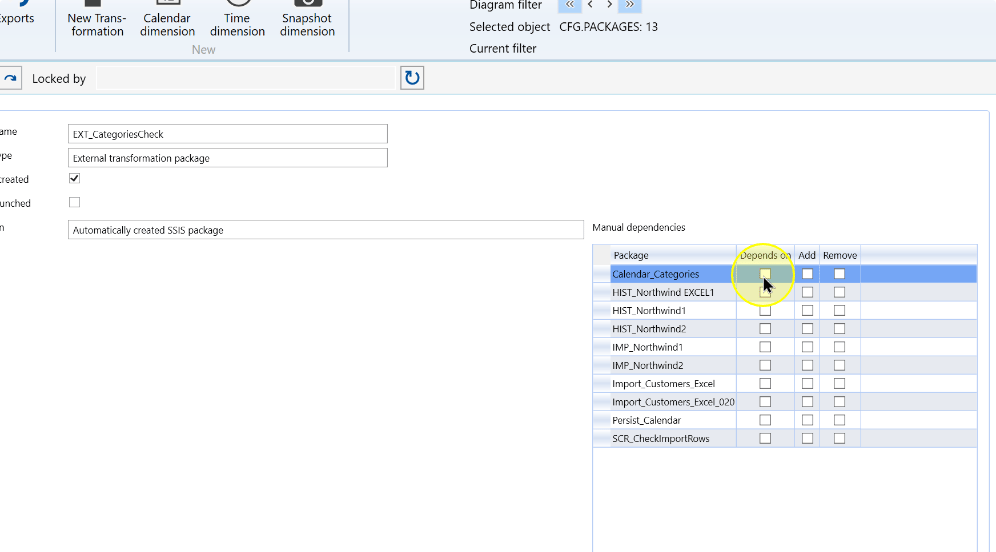Check Add for Calendar_Categories

click(807, 274)
